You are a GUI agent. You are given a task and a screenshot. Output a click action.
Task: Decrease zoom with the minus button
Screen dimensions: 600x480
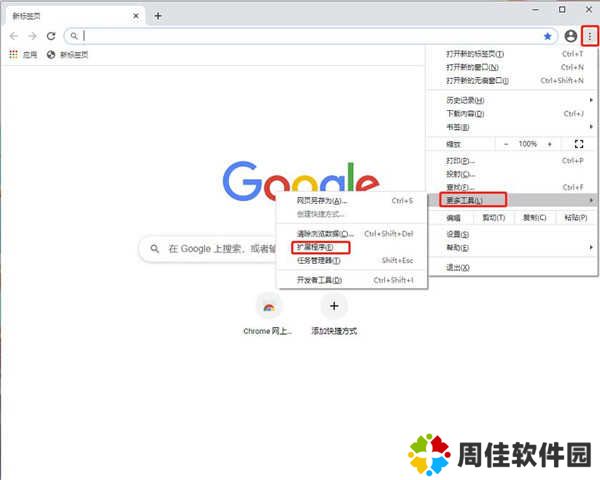506,144
